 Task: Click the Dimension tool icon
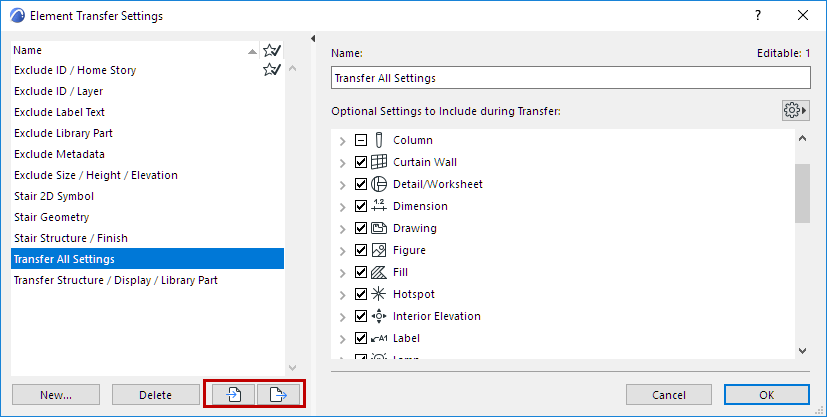379,206
